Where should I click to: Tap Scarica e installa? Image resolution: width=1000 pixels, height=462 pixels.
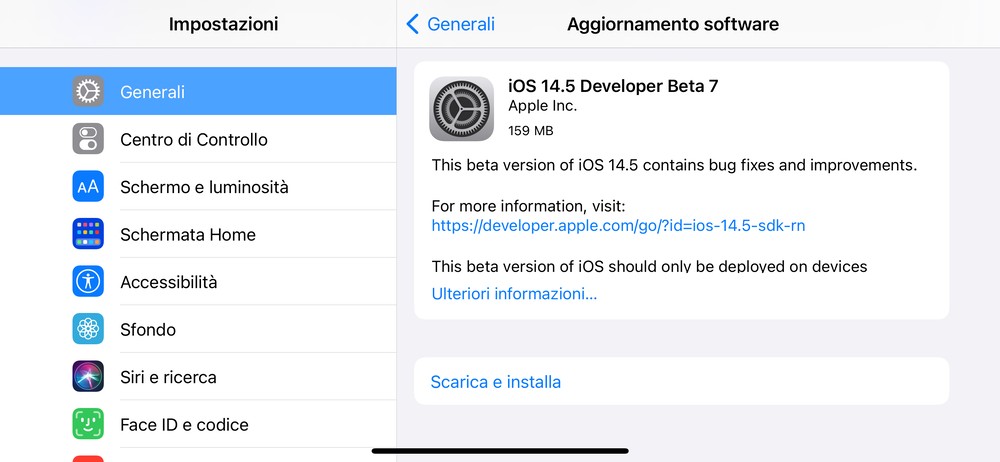681,382
